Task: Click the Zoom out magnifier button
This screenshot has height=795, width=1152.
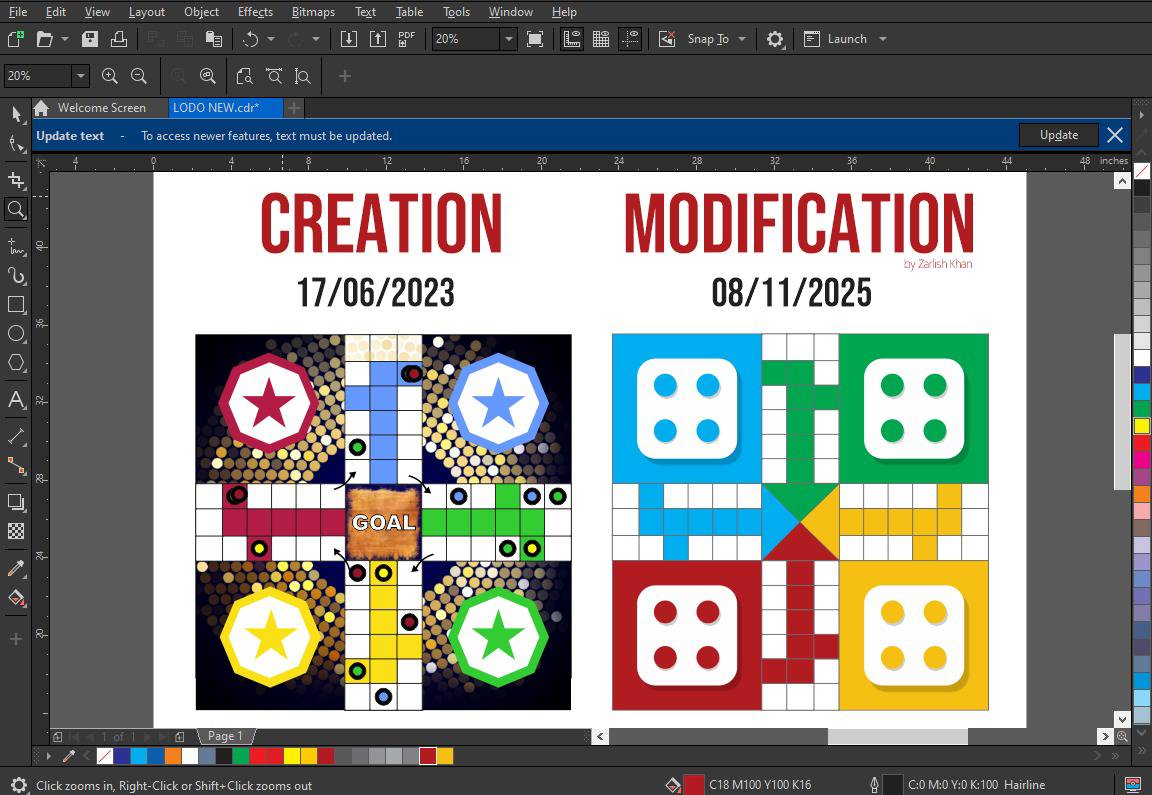Action: tap(139, 76)
